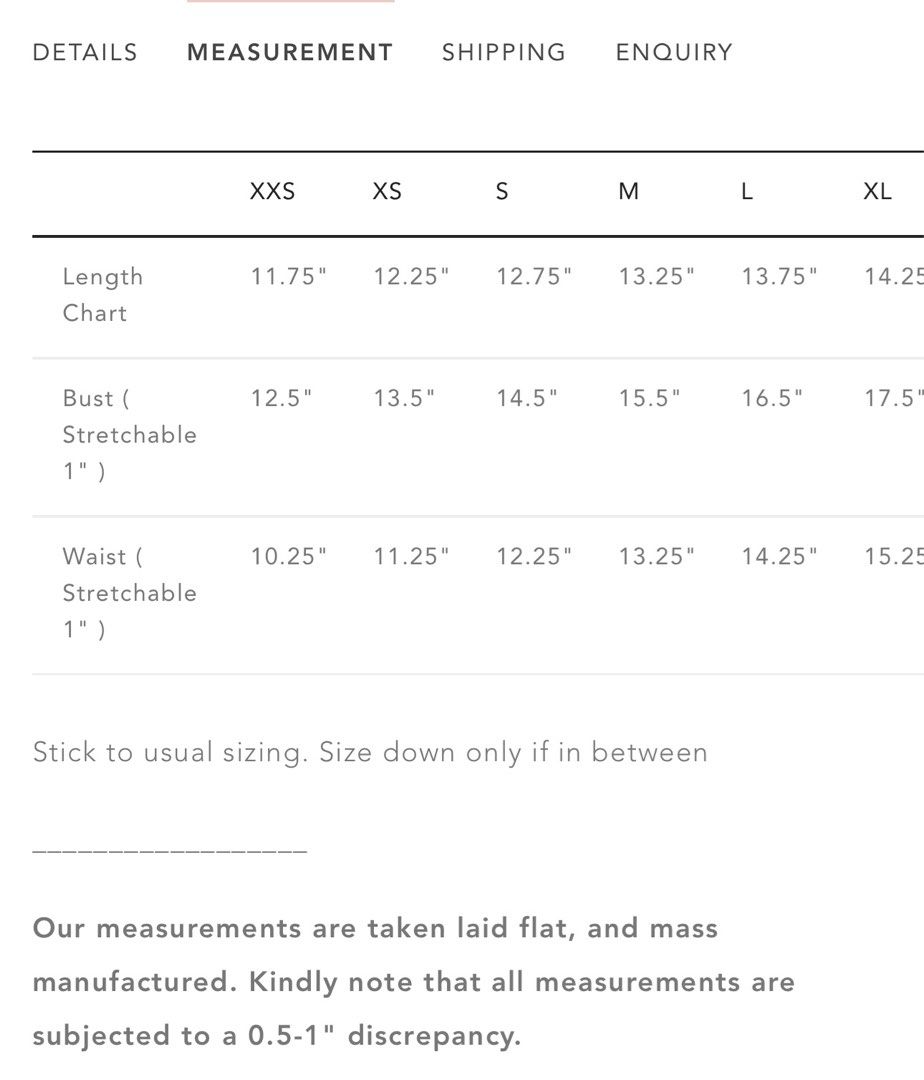This screenshot has height=1080, width=924.
Task: Click the measurements discrepancy disclaimer text
Action: [x=414, y=982]
